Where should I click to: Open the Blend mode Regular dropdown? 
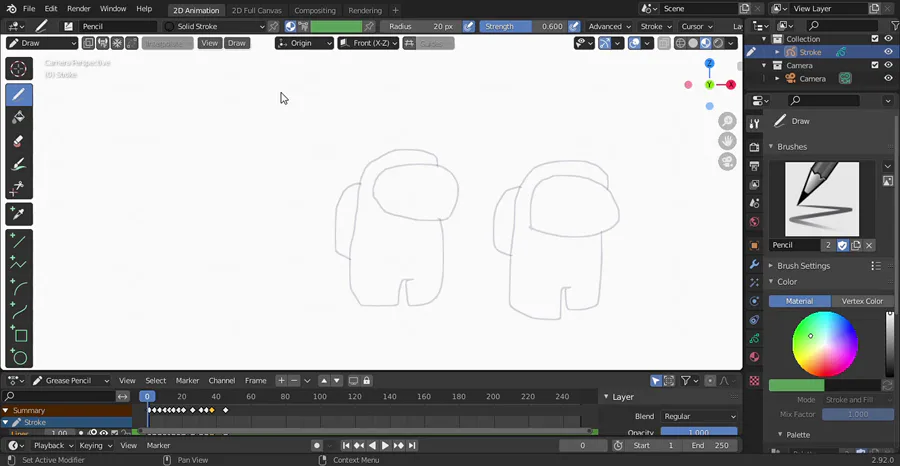pyautogui.click(x=699, y=417)
